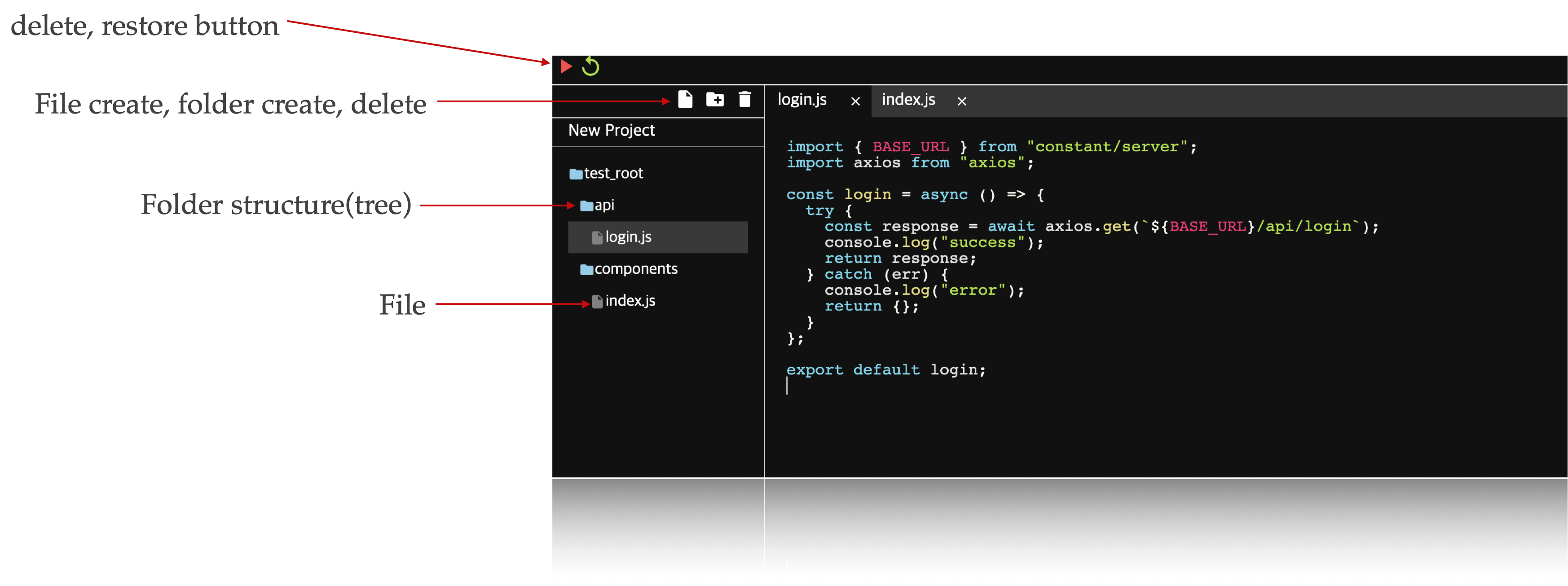
Task: Click the file icon beside index.js
Action: 597,301
